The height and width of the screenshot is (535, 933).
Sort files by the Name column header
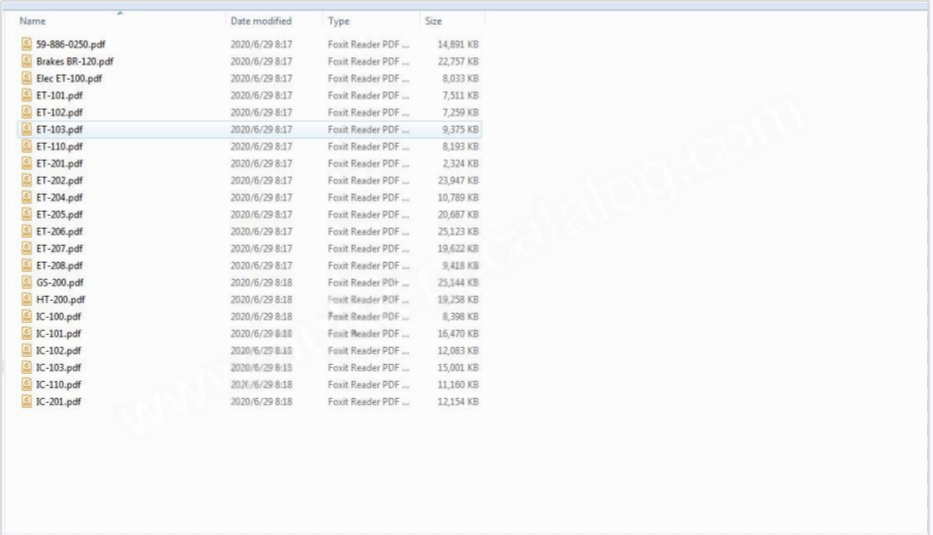pos(33,21)
